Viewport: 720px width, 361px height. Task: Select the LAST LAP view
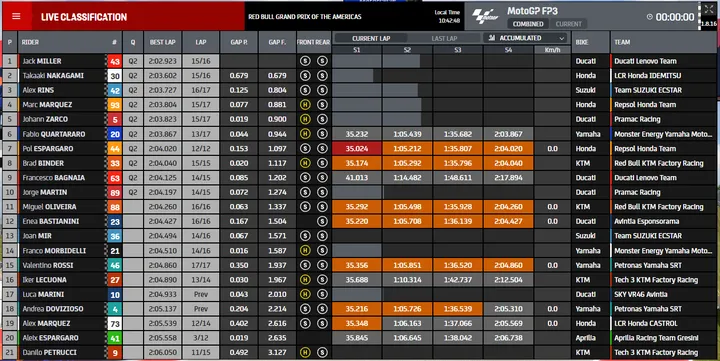click(x=444, y=39)
